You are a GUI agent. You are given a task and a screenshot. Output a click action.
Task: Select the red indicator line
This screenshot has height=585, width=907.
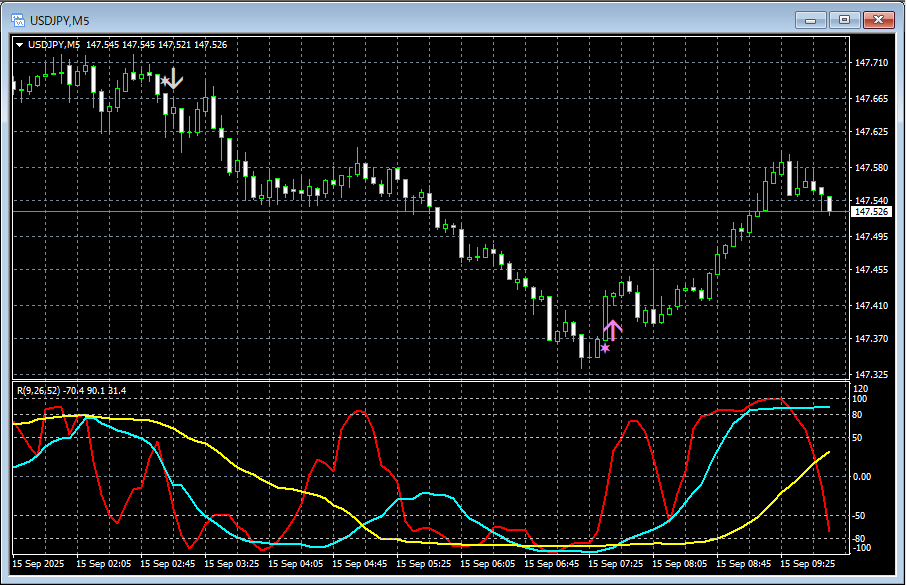coord(360,411)
